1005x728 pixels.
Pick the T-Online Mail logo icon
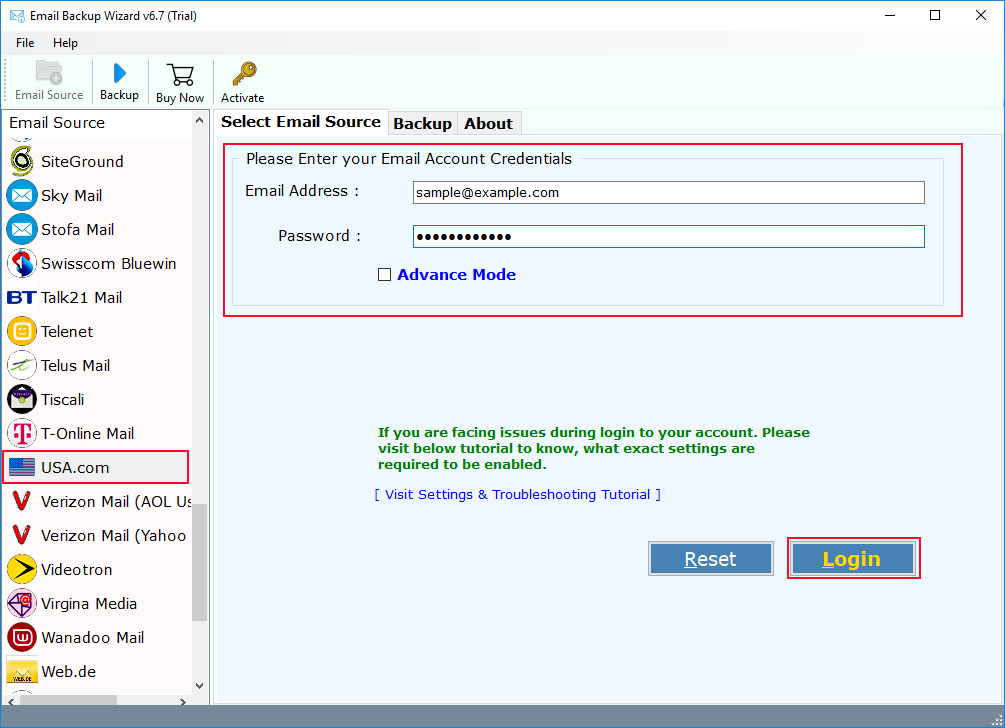coord(22,433)
